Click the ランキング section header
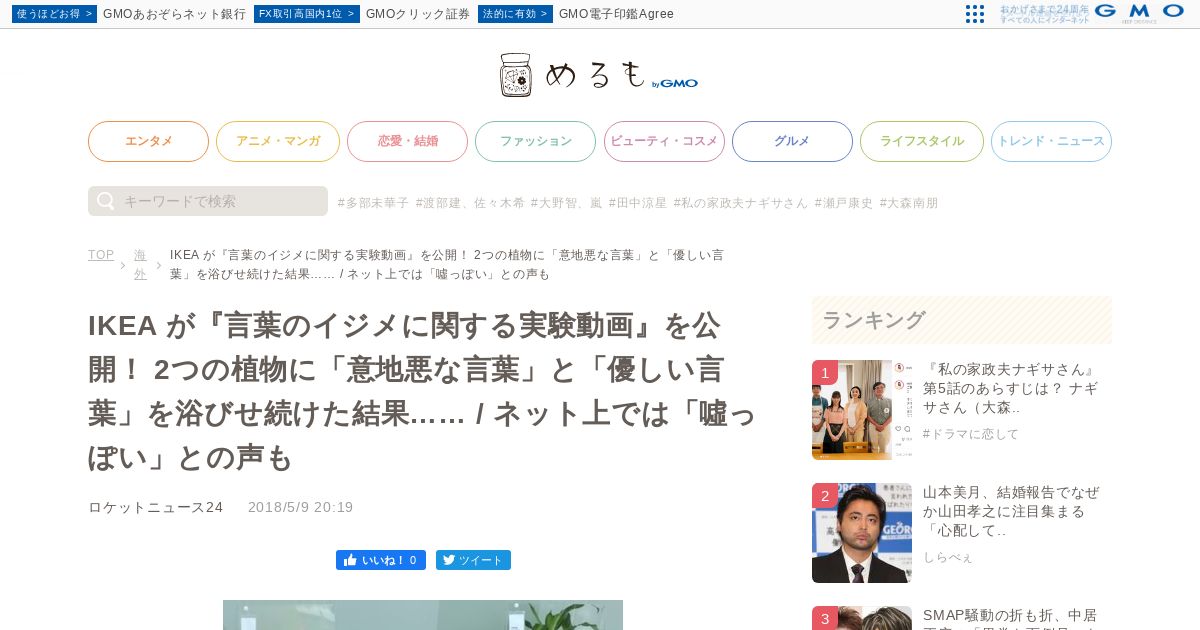The width and height of the screenshot is (1200, 630). [962, 320]
